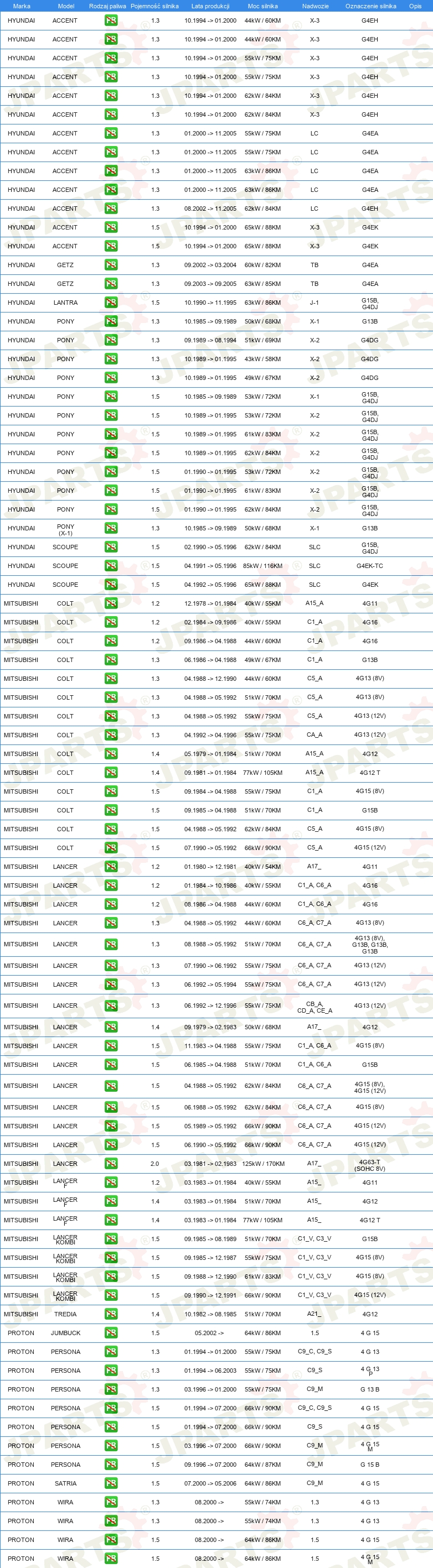This screenshot has width=433, height=1568.
Task: Click the fuel icon in the PONY 43kW / 58KM row
Action: [x=111, y=359]
